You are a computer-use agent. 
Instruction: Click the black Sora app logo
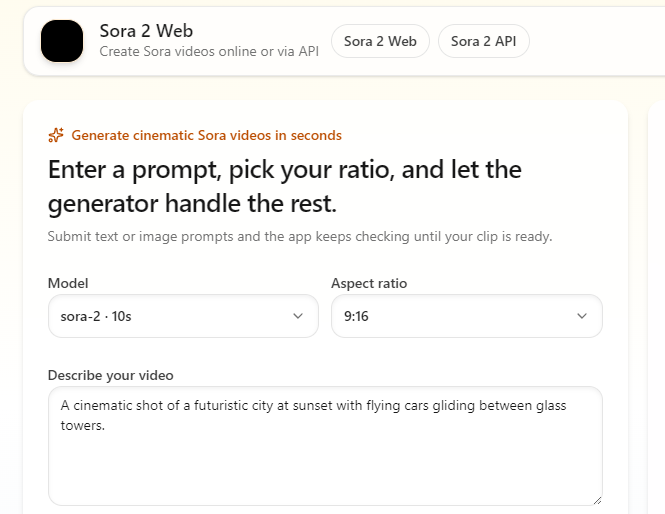[x=62, y=41]
